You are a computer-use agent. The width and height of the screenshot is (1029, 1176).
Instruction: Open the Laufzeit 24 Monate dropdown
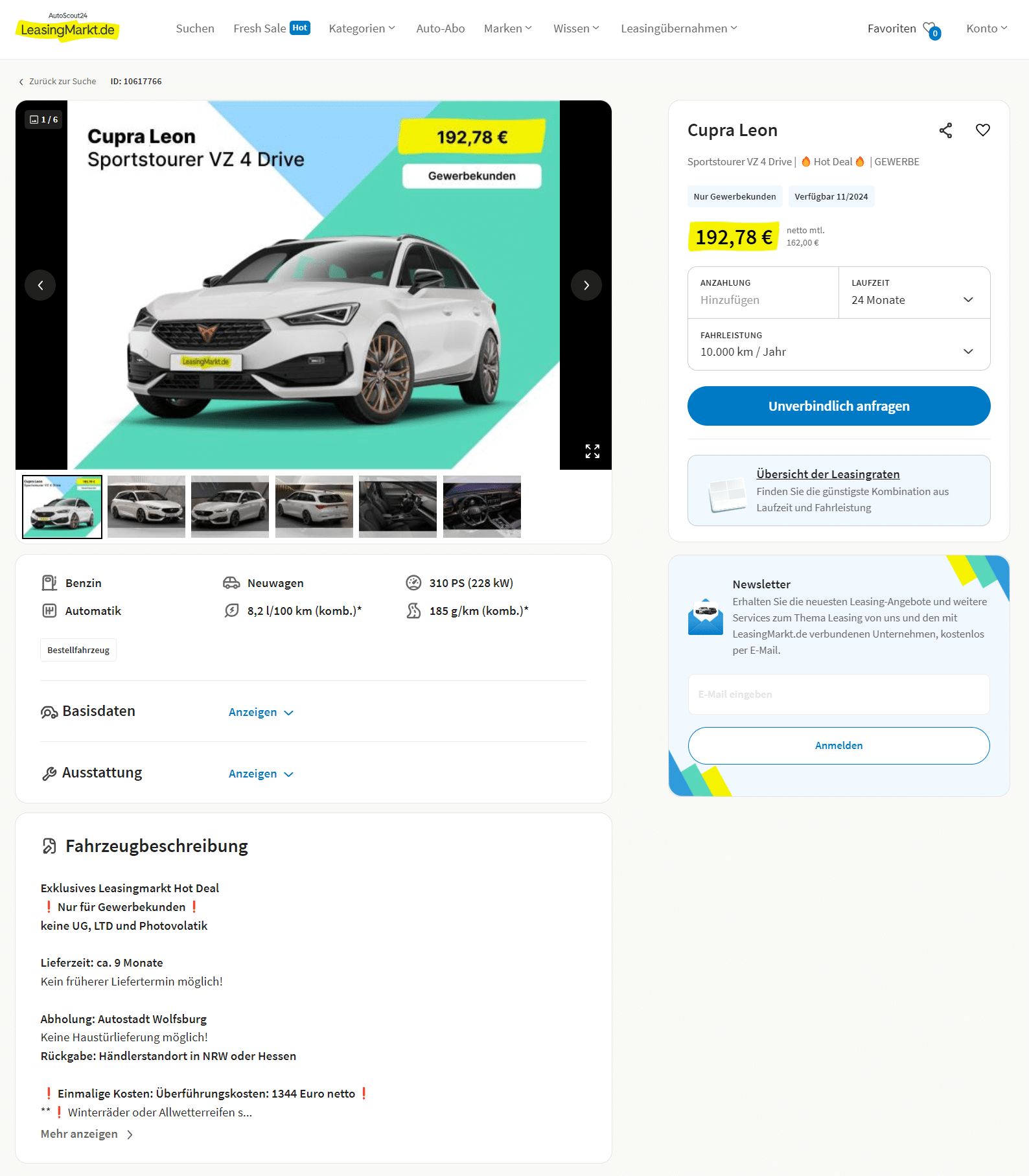click(914, 293)
